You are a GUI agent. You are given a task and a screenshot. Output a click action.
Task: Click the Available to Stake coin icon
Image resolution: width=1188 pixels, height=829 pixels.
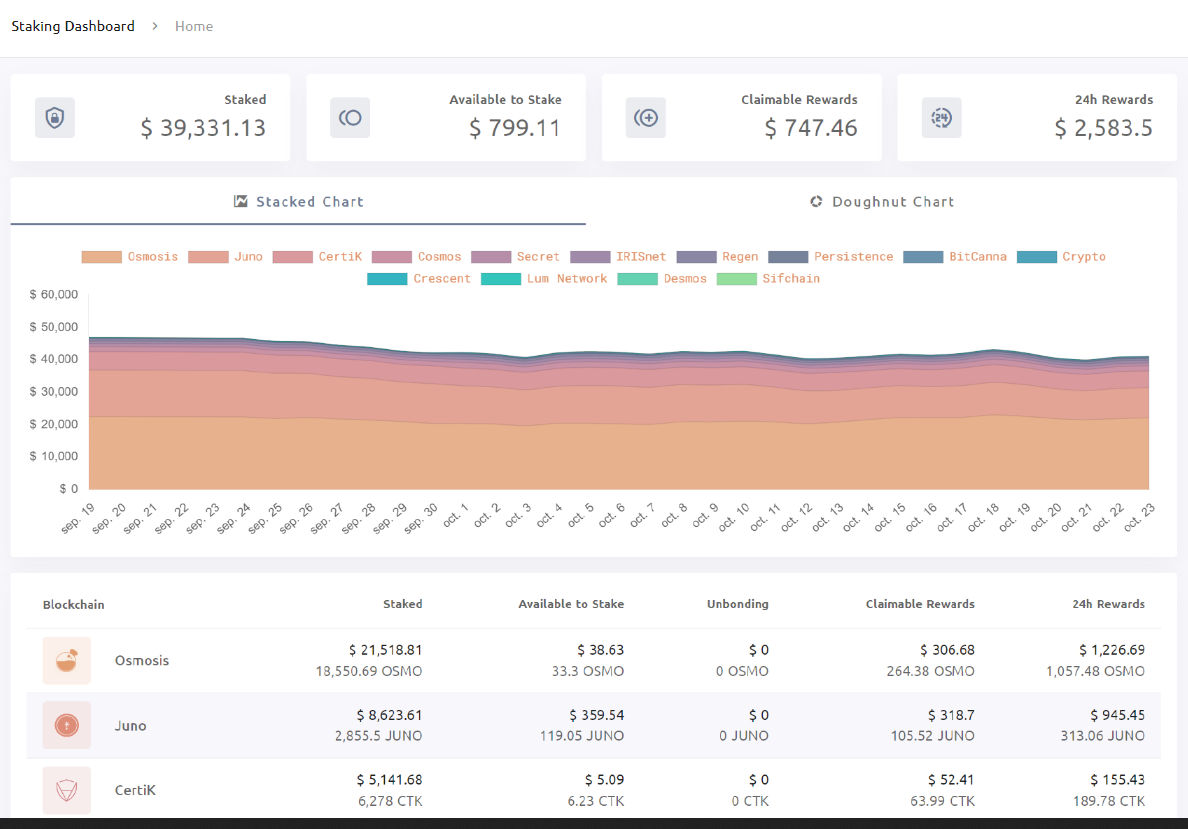[350, 117]
